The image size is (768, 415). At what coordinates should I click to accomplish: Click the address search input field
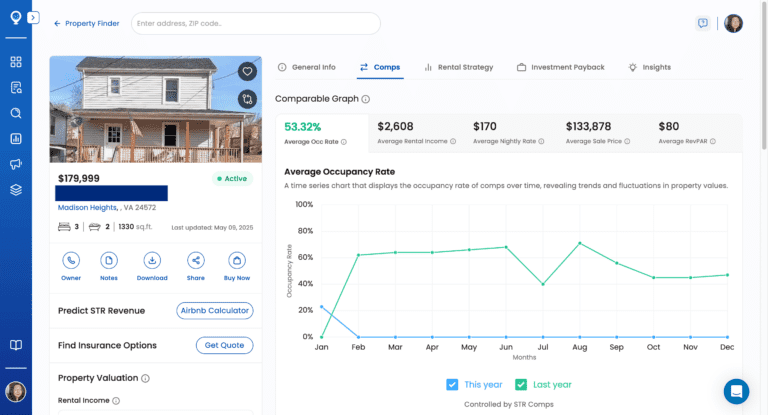click(255, 23)
